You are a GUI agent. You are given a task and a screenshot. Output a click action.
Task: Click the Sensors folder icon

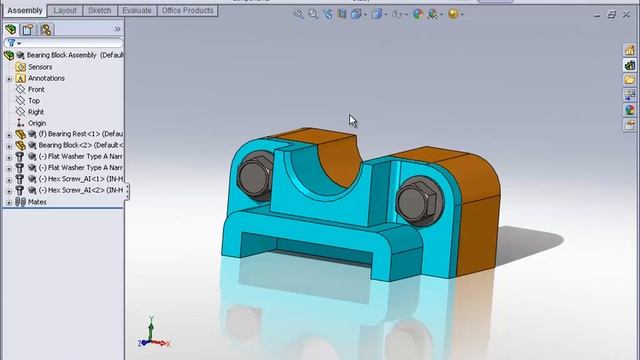tap(20, 67)
